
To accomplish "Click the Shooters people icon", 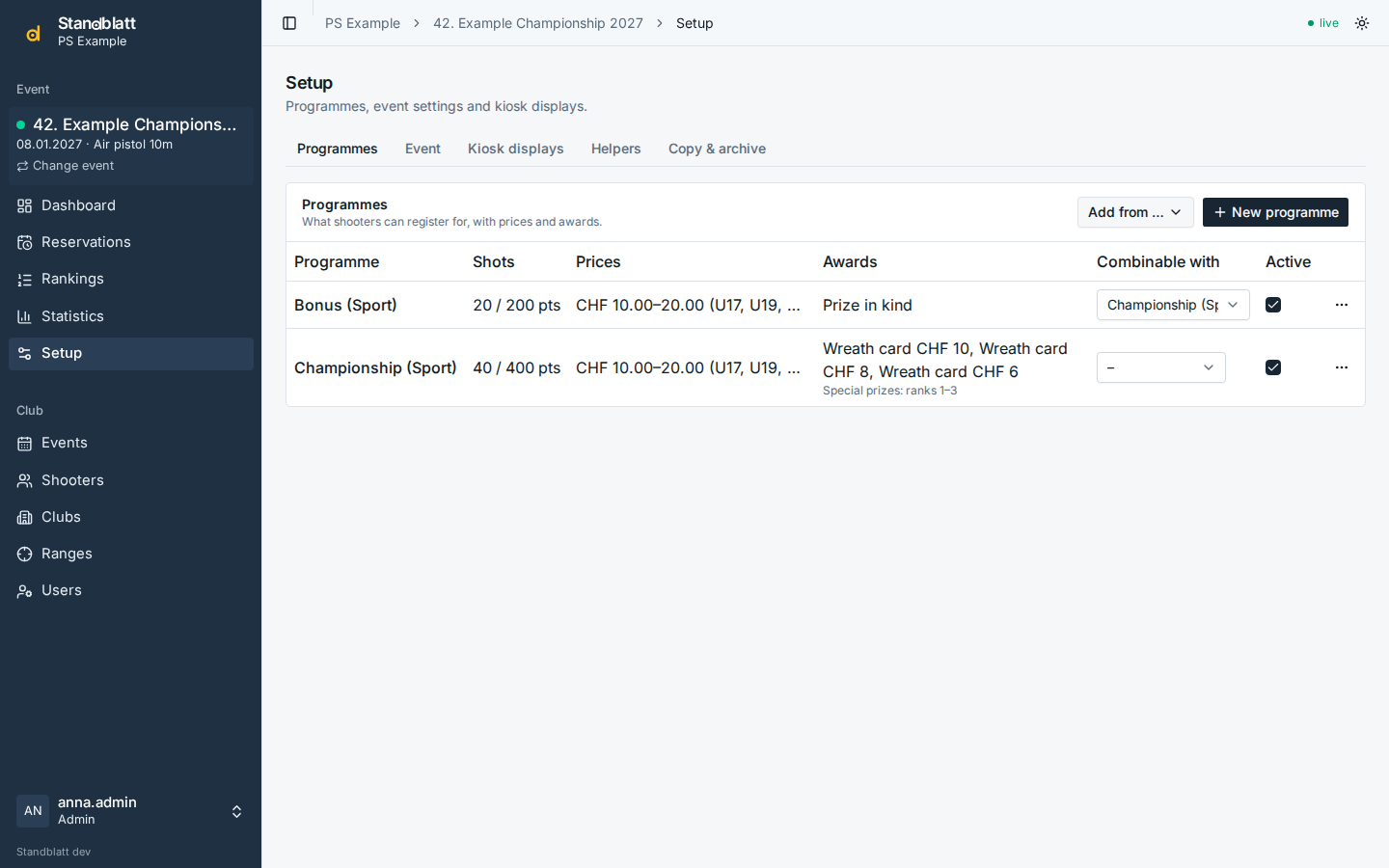I will click(x=25, y=480).
